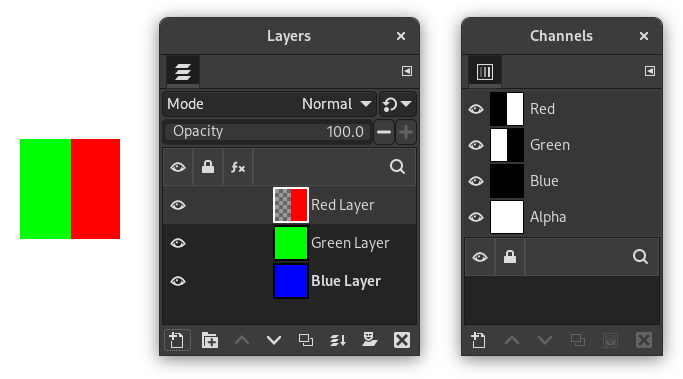Delete the selected layer
Image resolution: width=683 pixels, height=379 pixels.
click(402, 340)
